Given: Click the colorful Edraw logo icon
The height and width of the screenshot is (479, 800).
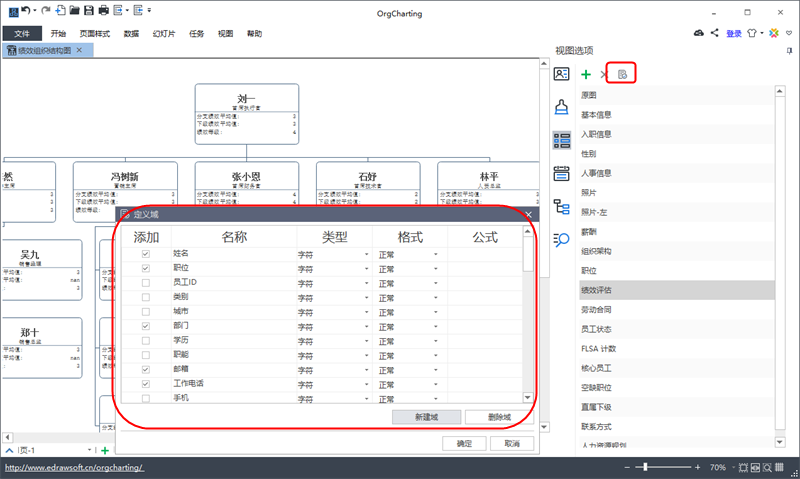Looking at the screenshot, I should coord(774,33).
